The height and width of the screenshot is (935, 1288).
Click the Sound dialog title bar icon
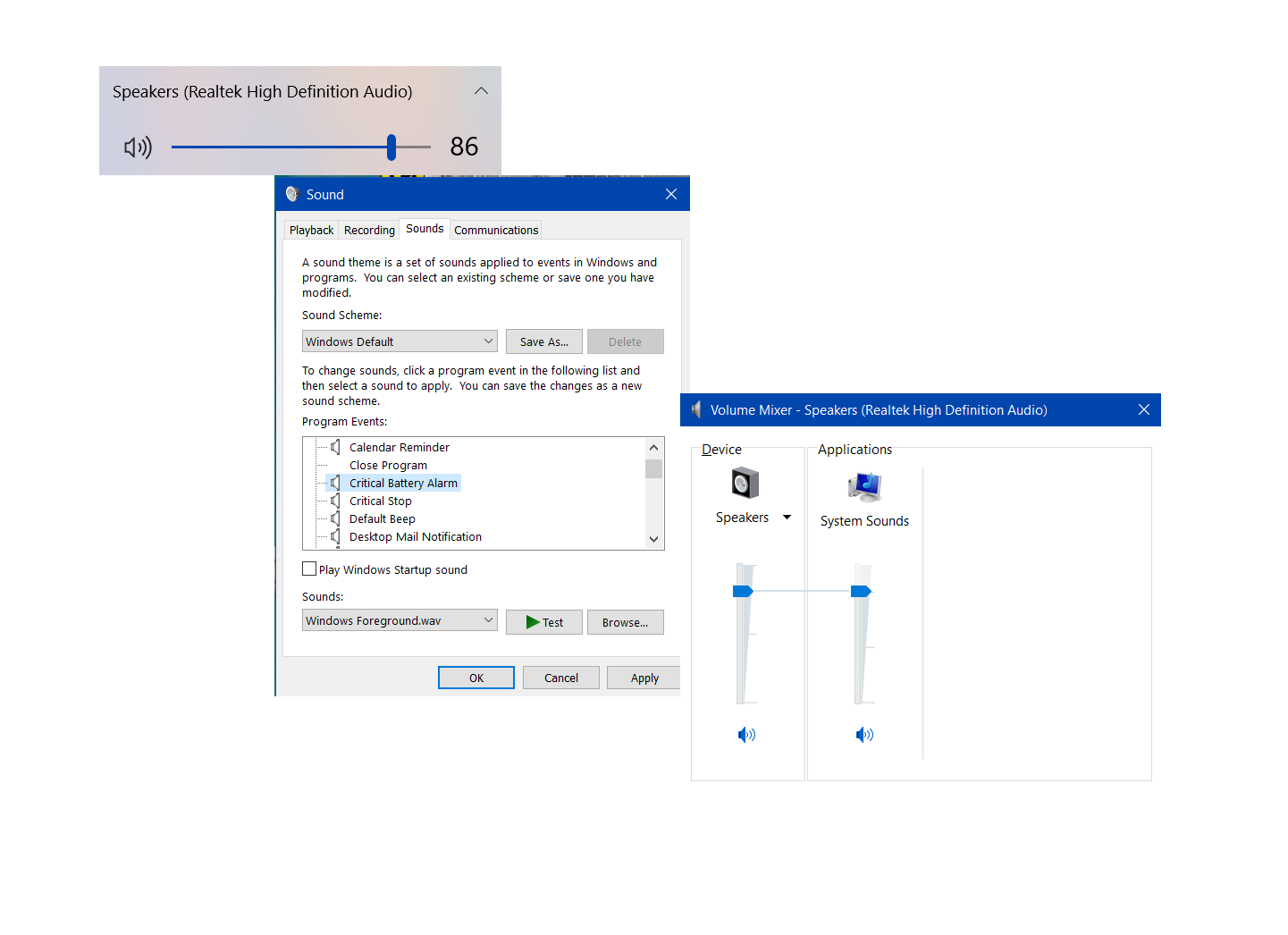coord(291,194)
